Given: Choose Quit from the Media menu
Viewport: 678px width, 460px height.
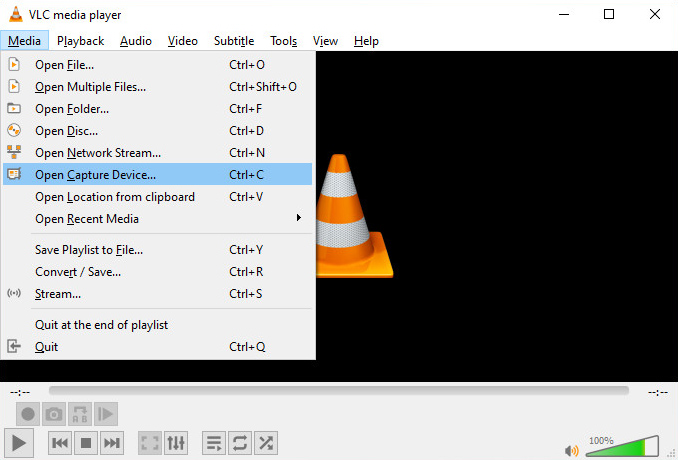Looking at the screenshot, I should pyautogui.click(x=157, y=347).
